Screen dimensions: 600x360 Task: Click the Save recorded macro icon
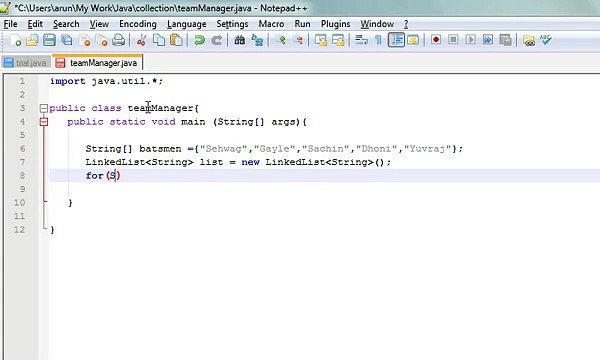pyautogui.click(x=505, y=40)
